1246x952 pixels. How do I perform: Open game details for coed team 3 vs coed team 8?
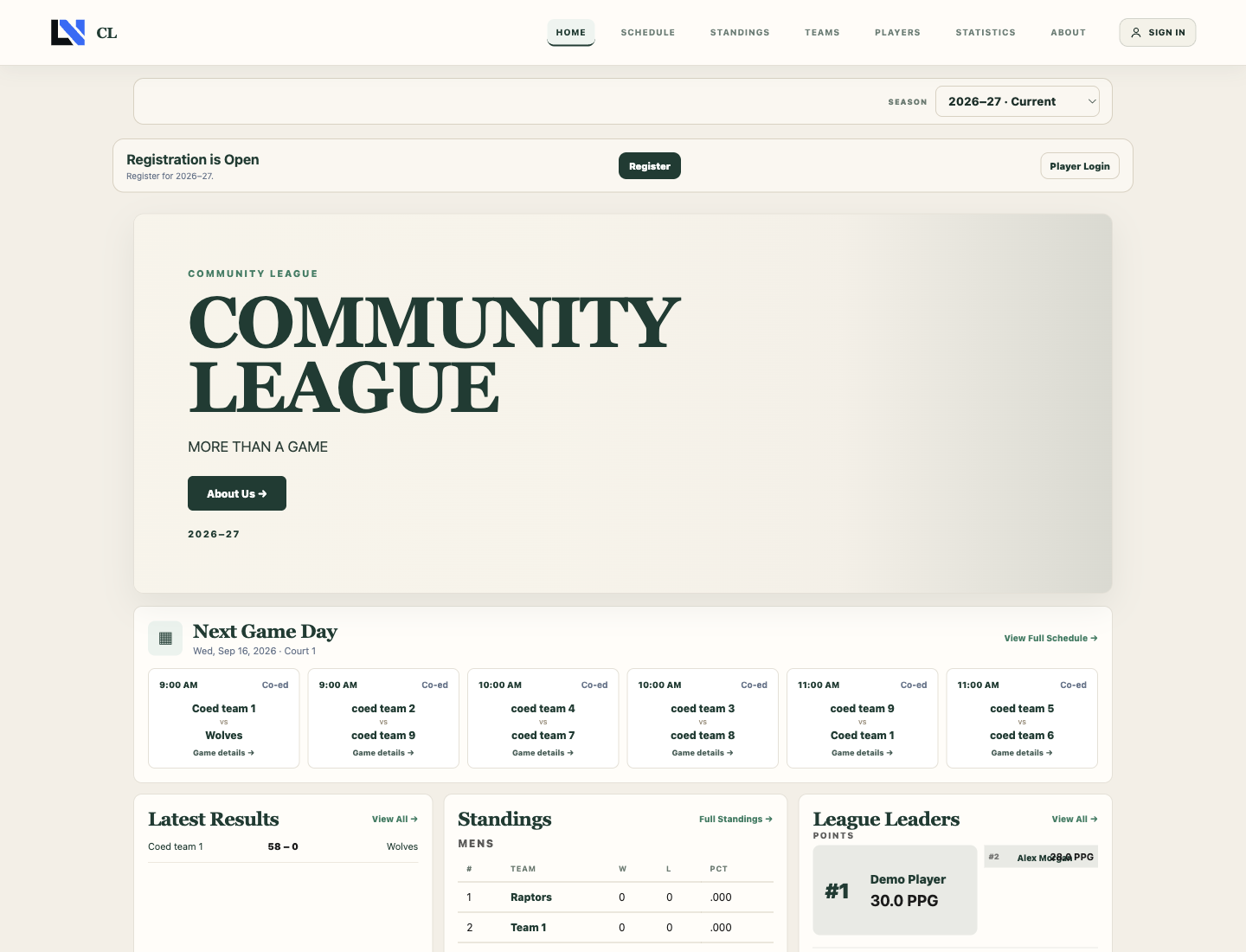click(x=703, y=753)
